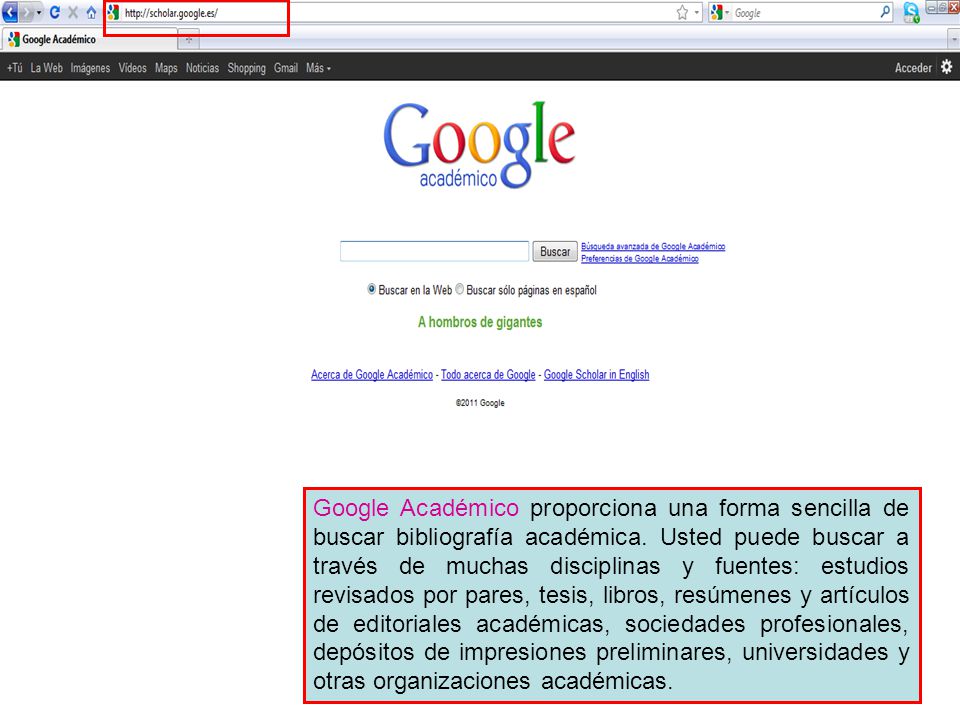This screenshot has height=720, width=960.
Task: Open Preferencias de Google Académico
Action: point(640,258)
